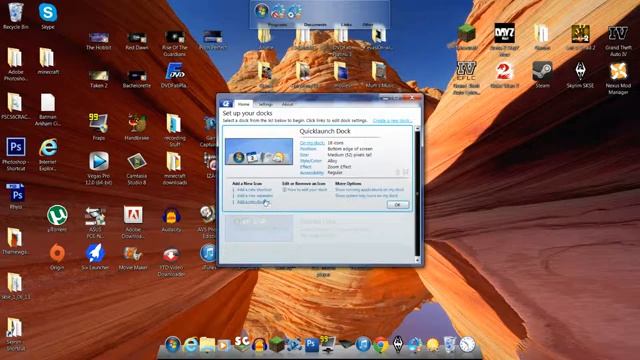This screenshot has height=360, width=640.
Task: Open the Home tab in dock settings
Action: click(243, 104)
